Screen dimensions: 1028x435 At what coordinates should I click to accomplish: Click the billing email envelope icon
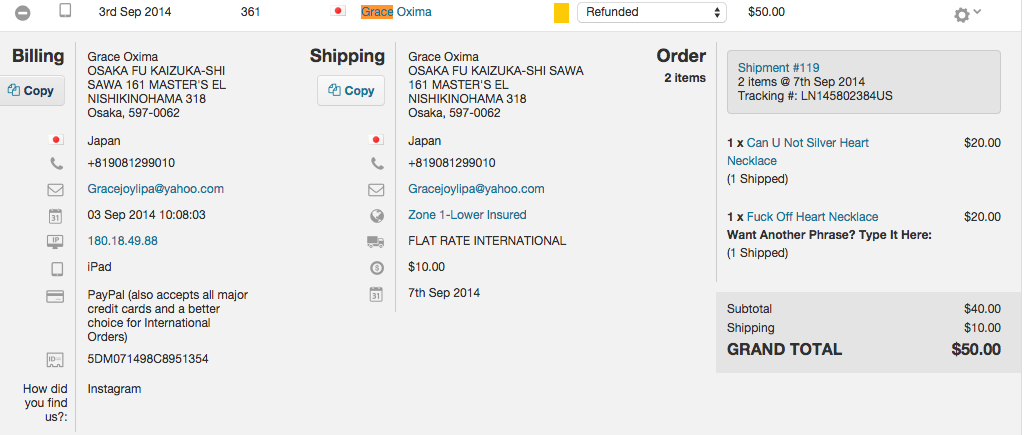click(x=56, y=189)
